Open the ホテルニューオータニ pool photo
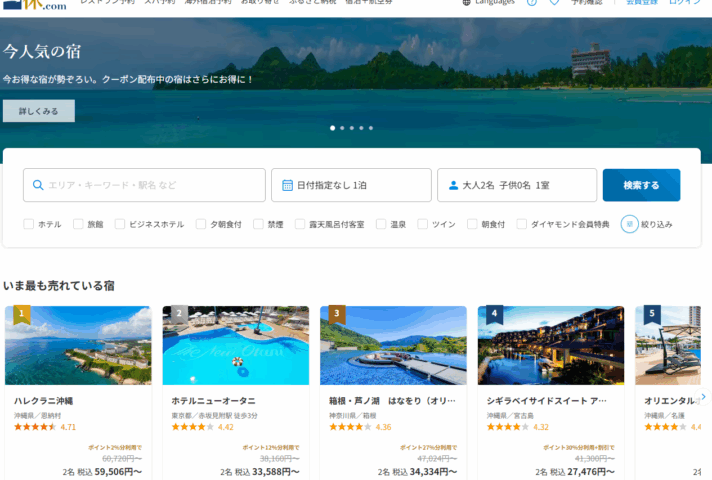The width and height of the screenshot is (712, 480). 236,346
